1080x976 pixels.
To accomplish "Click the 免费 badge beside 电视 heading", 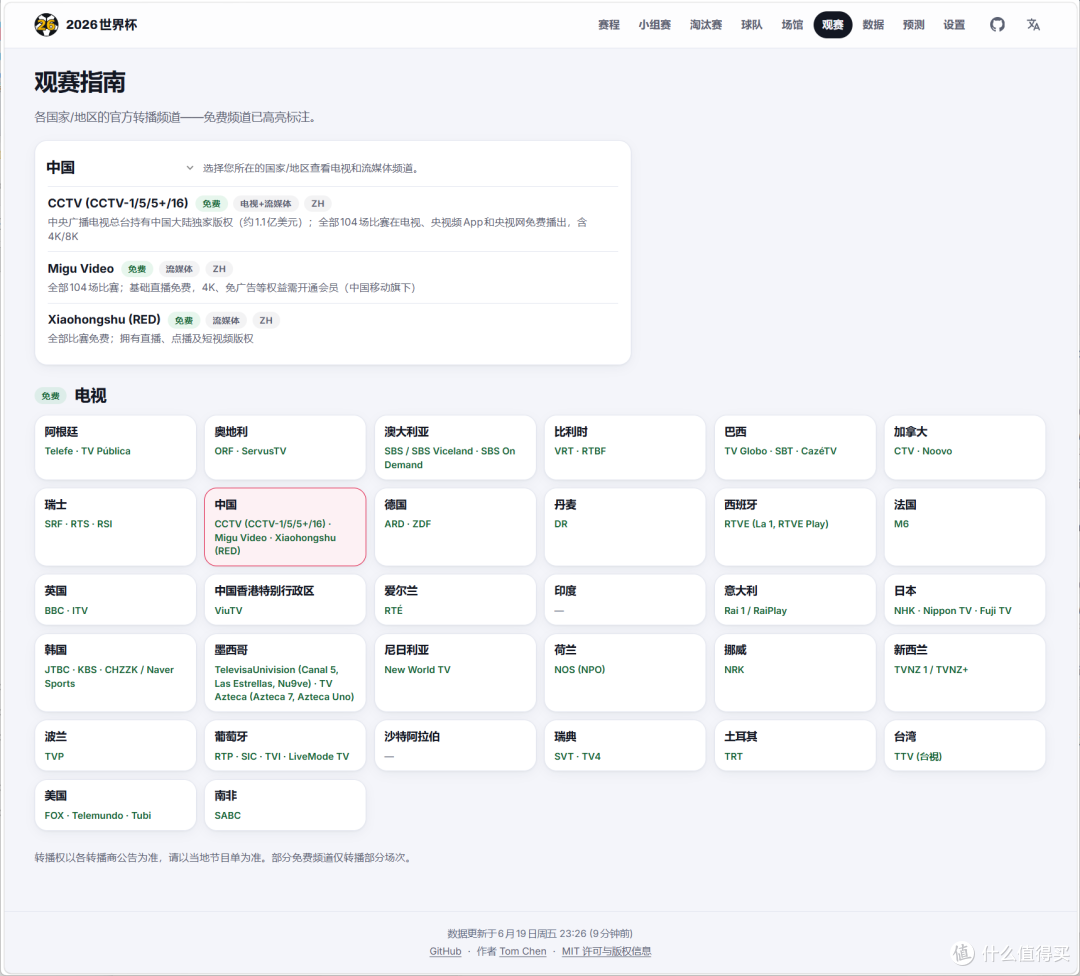I will [x=50, y=396].
